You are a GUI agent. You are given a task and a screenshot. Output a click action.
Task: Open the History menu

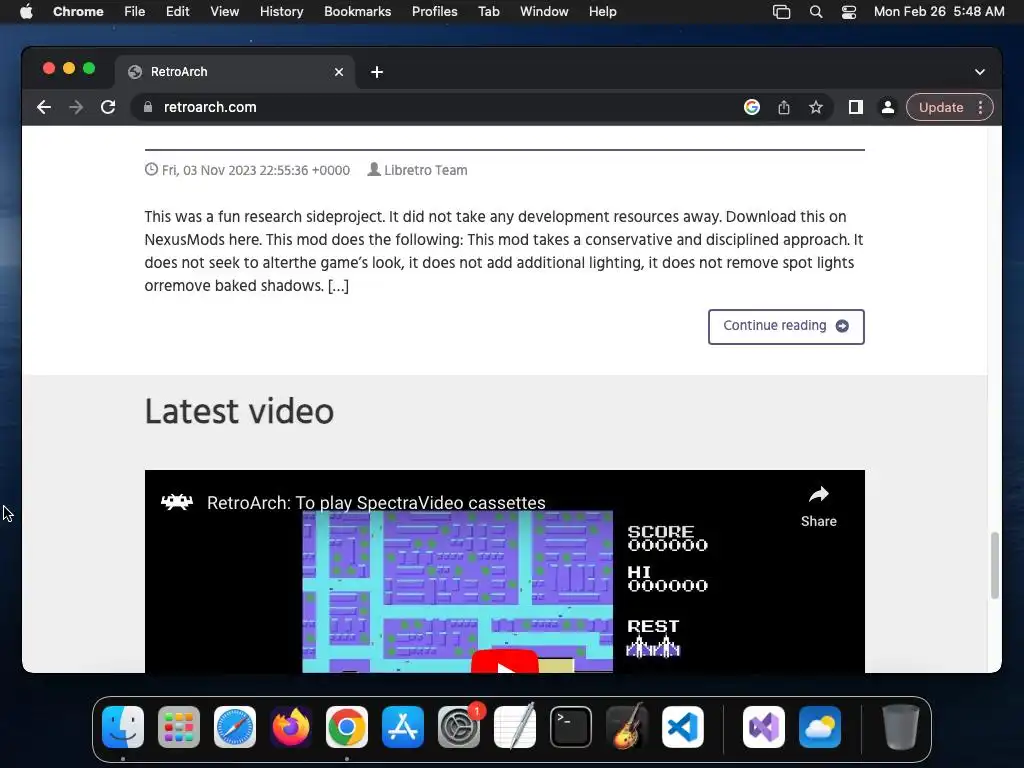point(281,12)
